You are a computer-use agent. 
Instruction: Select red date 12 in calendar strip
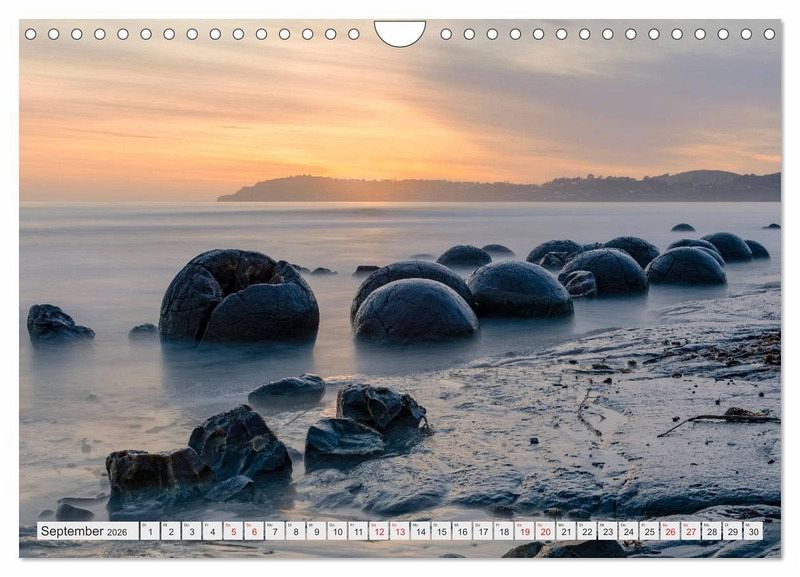tap(379, 531)
